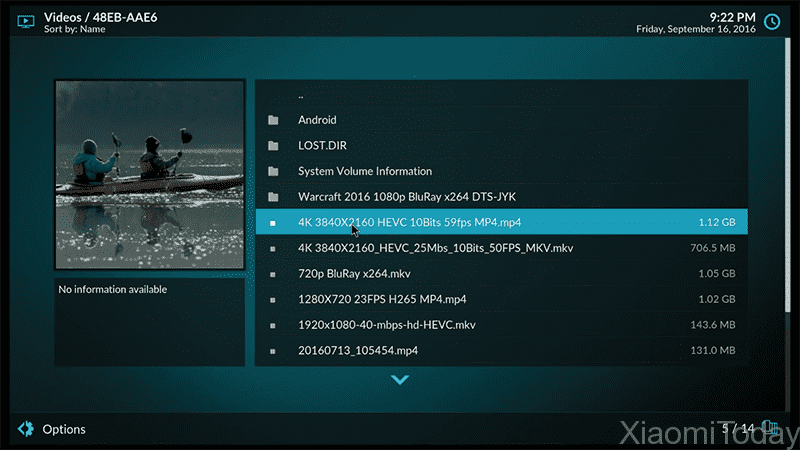This screenshot has width=800, height=450.
Task: Select 4K 3840X2160_HEVC_25Mbs_10Bits_50FPS_MKV.mkv file
Action: [x=435, y=248]
